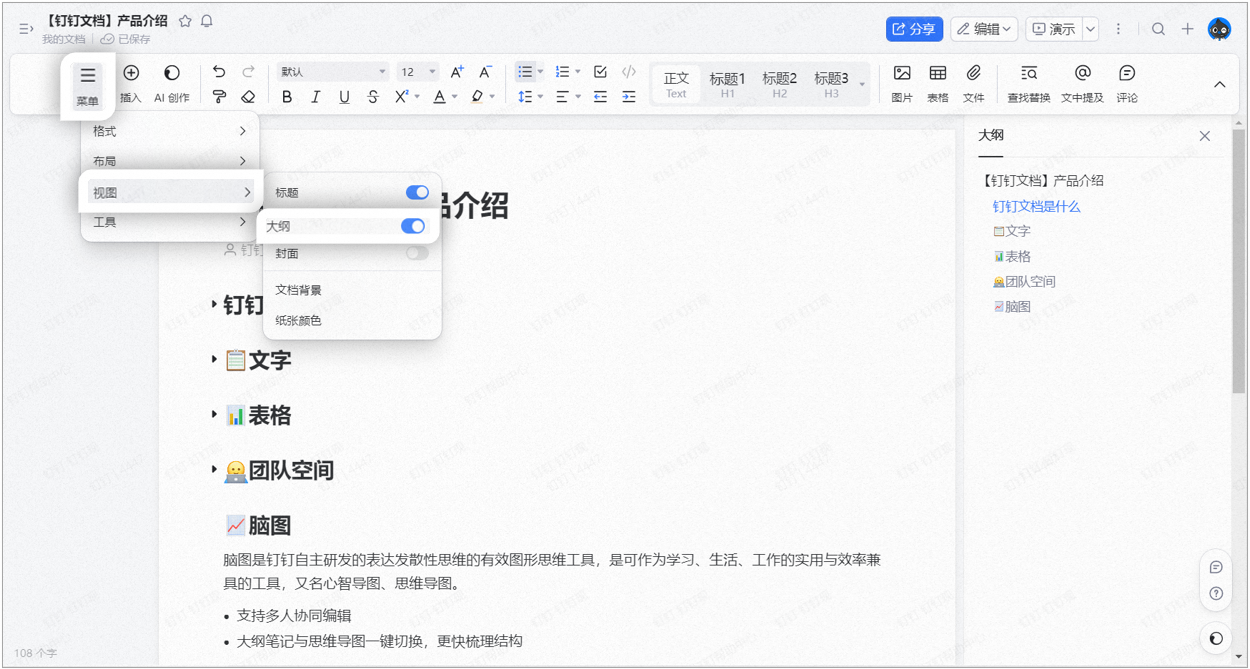Collapse the 文字 heading section
1250x669 pixels.
214,359
